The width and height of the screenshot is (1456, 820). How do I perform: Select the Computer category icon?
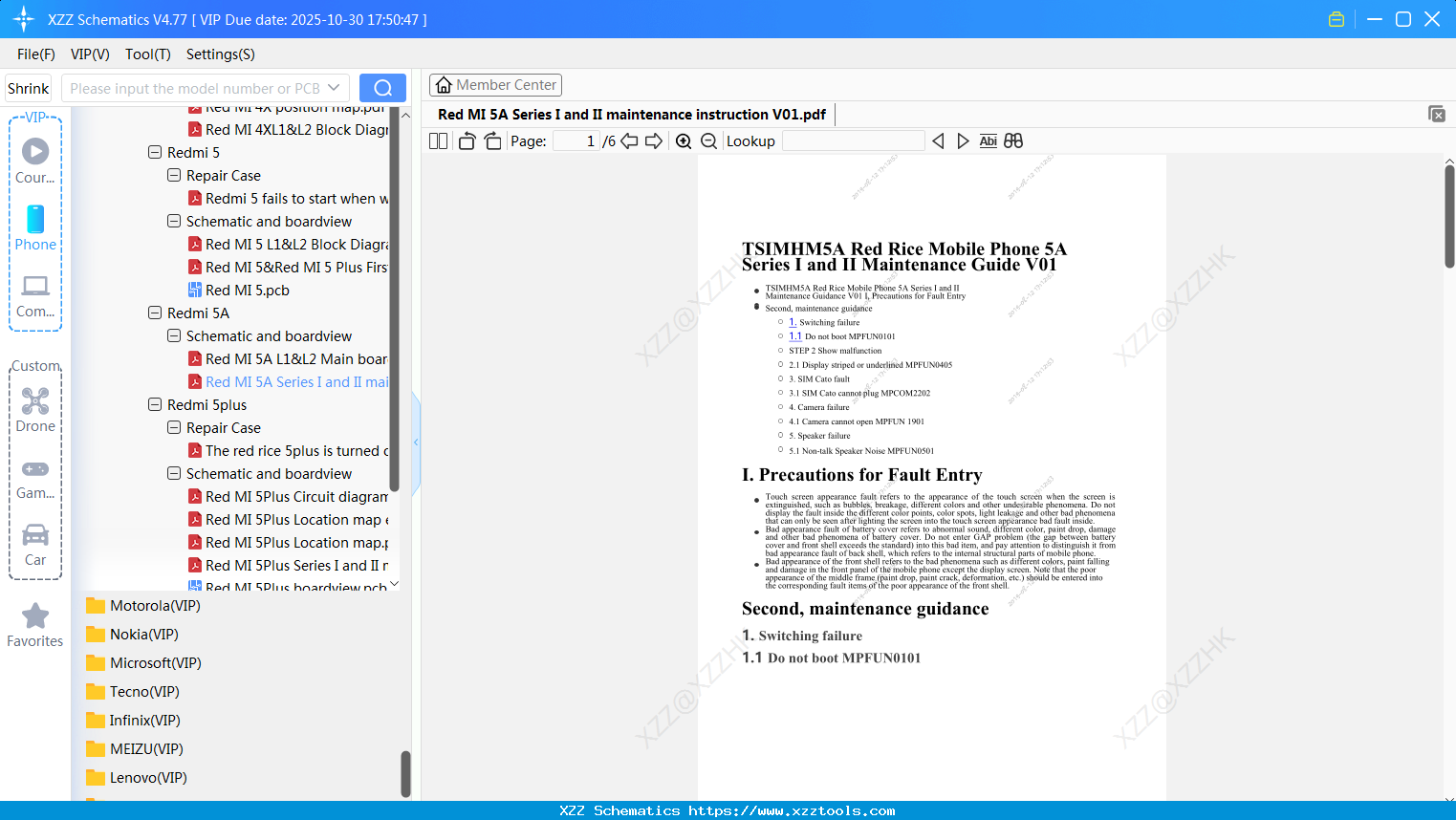(35, 296)
